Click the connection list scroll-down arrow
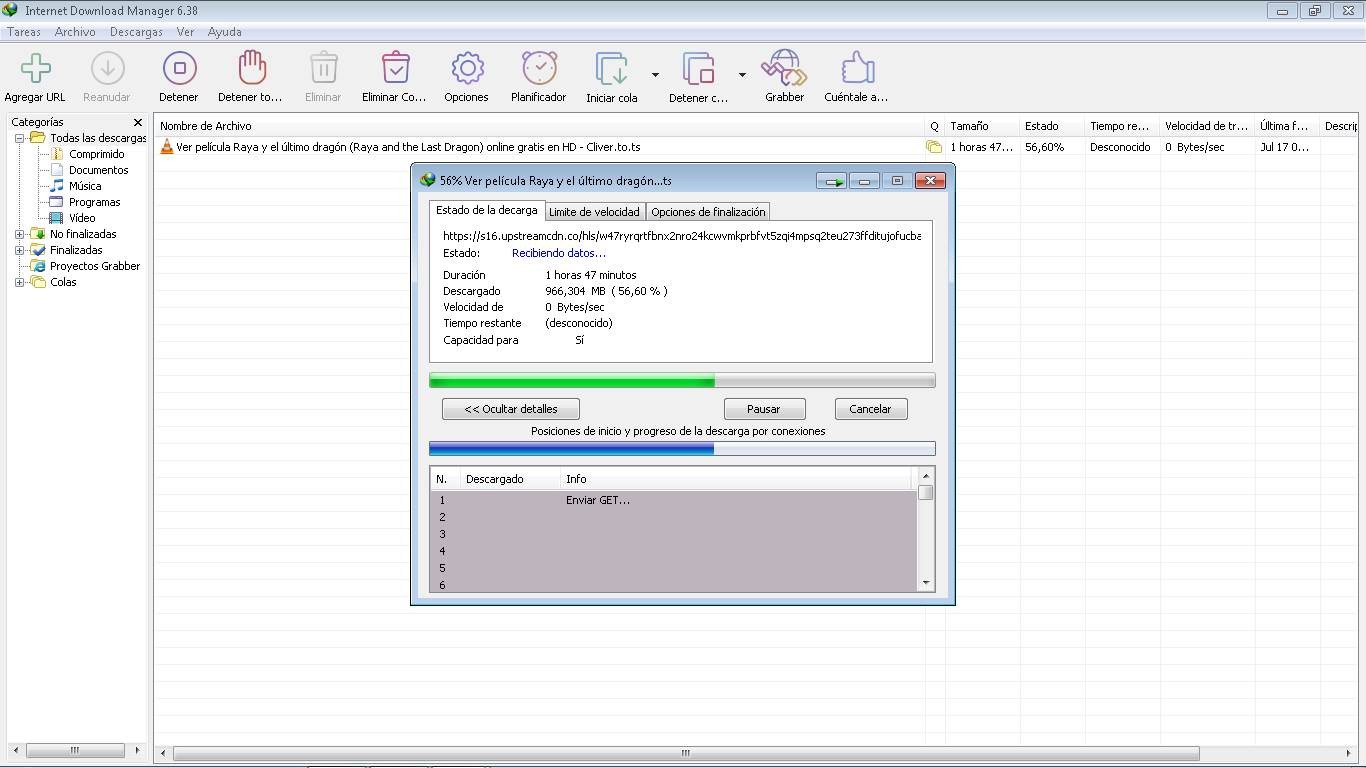1366x768 pixels. (926, 582)
